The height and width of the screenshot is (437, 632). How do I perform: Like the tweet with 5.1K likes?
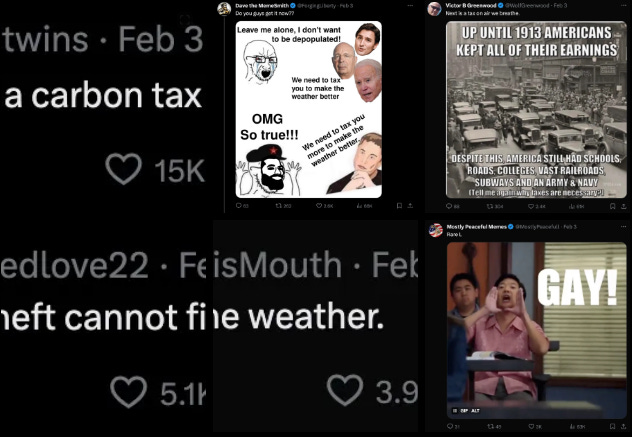pyautogui.click(x=129, y=392)
